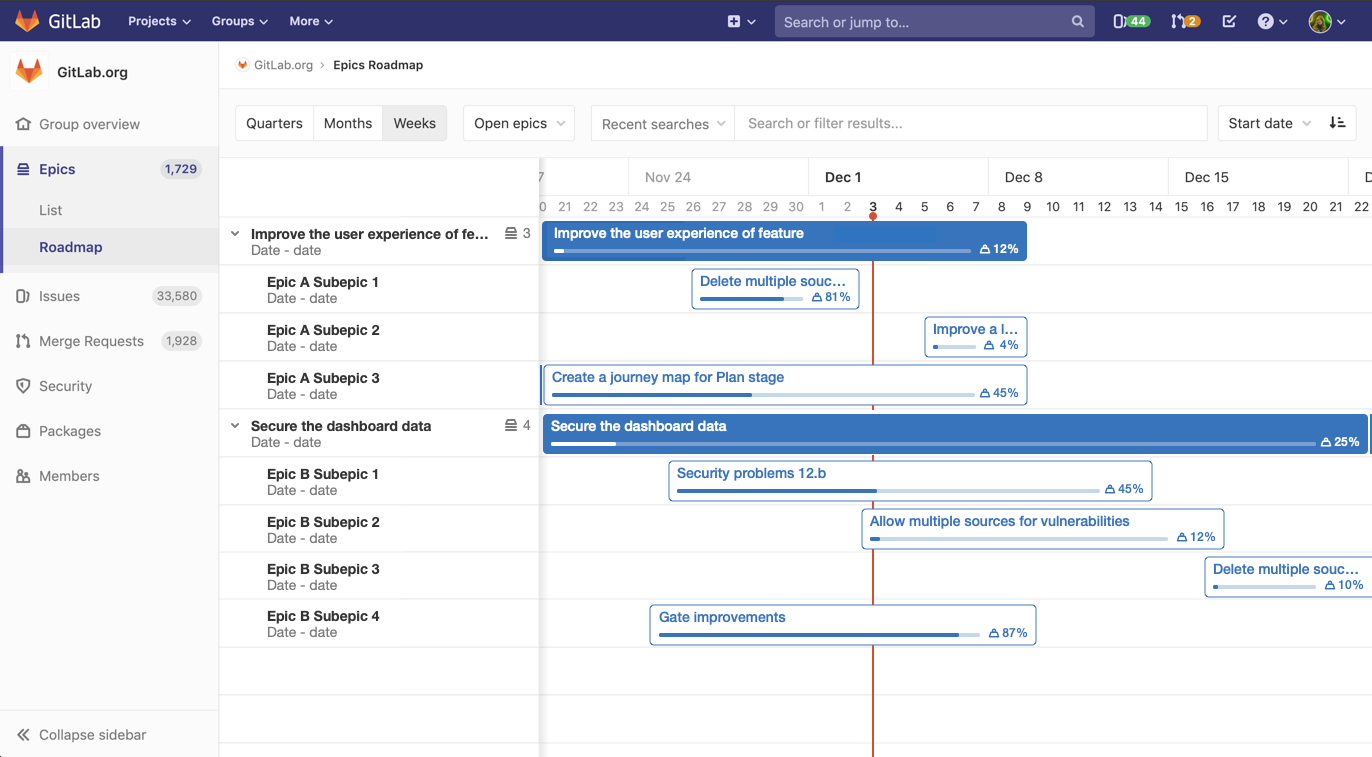The image size is (1372, 757).
Task: Open the Projects menu
Action: pyautogui.click(x=158, y=20)
